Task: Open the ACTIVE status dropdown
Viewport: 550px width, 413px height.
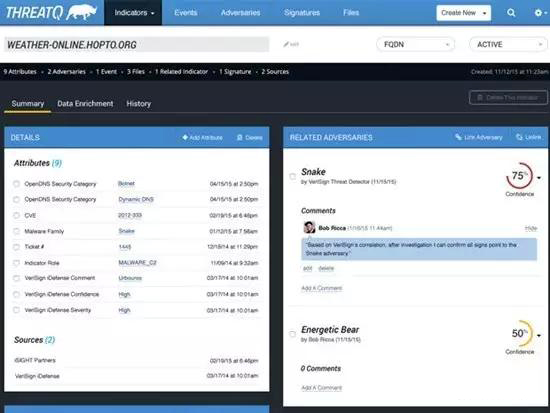Action: tap(508, 45)
